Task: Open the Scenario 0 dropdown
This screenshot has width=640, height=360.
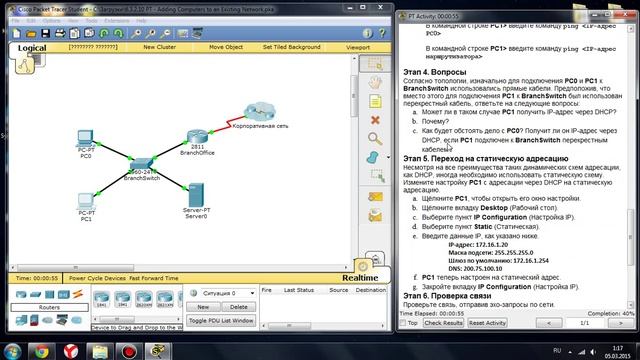Action: click(228, 293)
